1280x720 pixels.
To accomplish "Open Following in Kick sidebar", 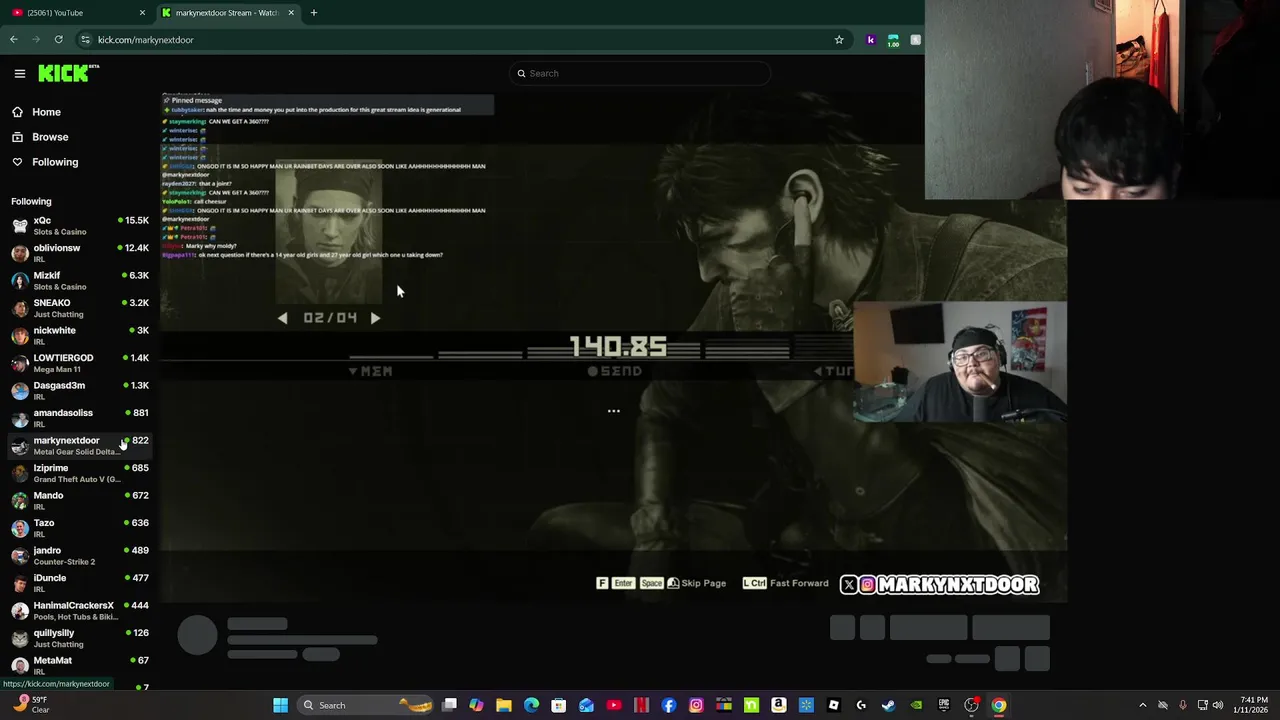I will [x=55, y=162].
